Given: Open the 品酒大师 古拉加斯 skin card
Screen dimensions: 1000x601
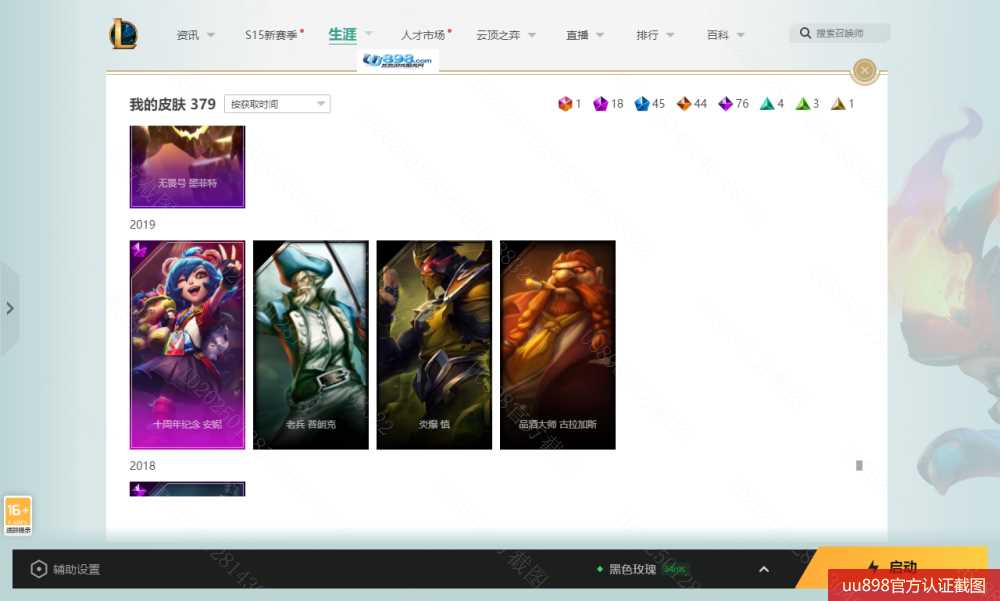Looking at the screenshot, I should (x=558, y=345).
